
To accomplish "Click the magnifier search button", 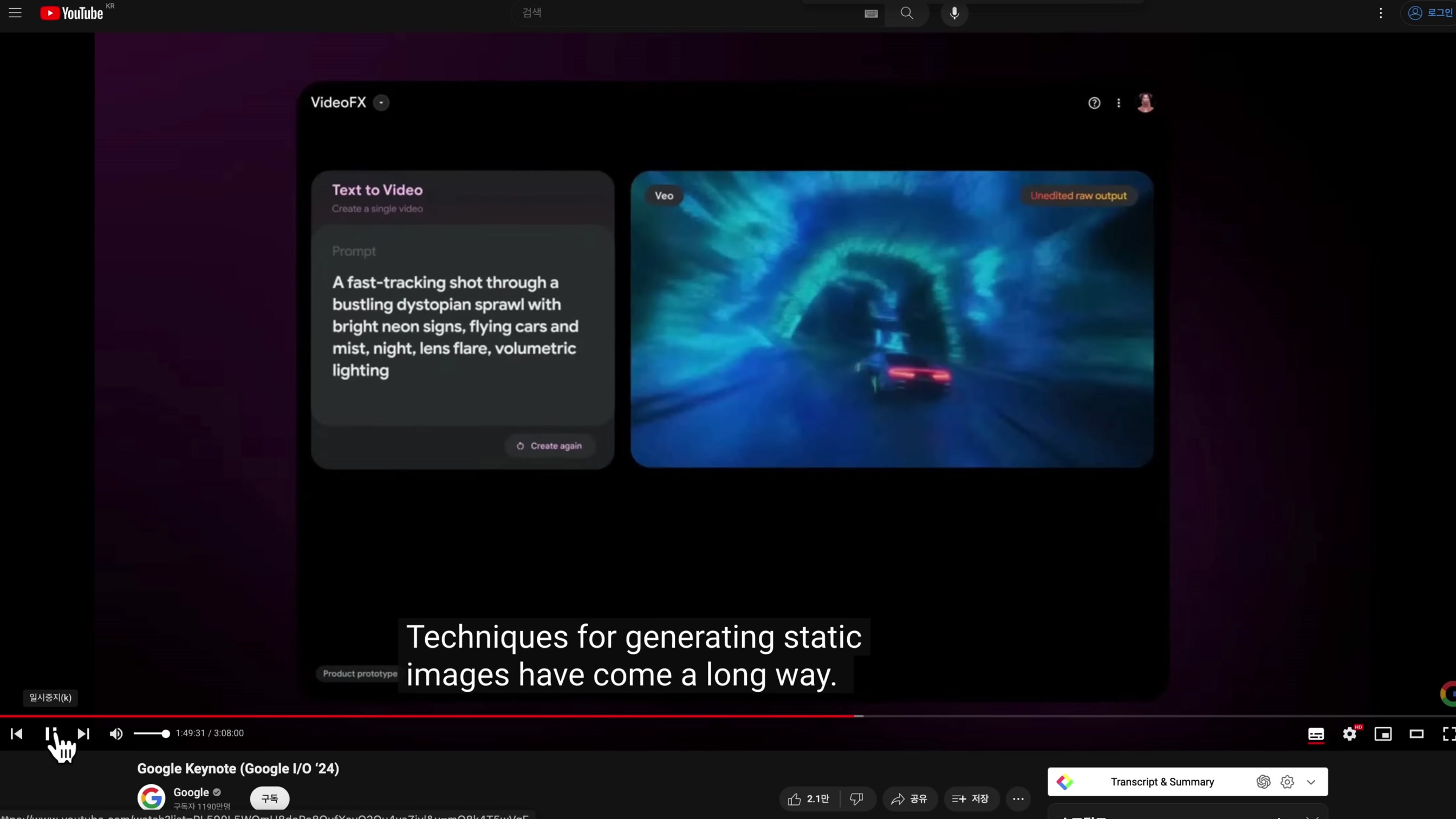I will click(x=907, y=12).
